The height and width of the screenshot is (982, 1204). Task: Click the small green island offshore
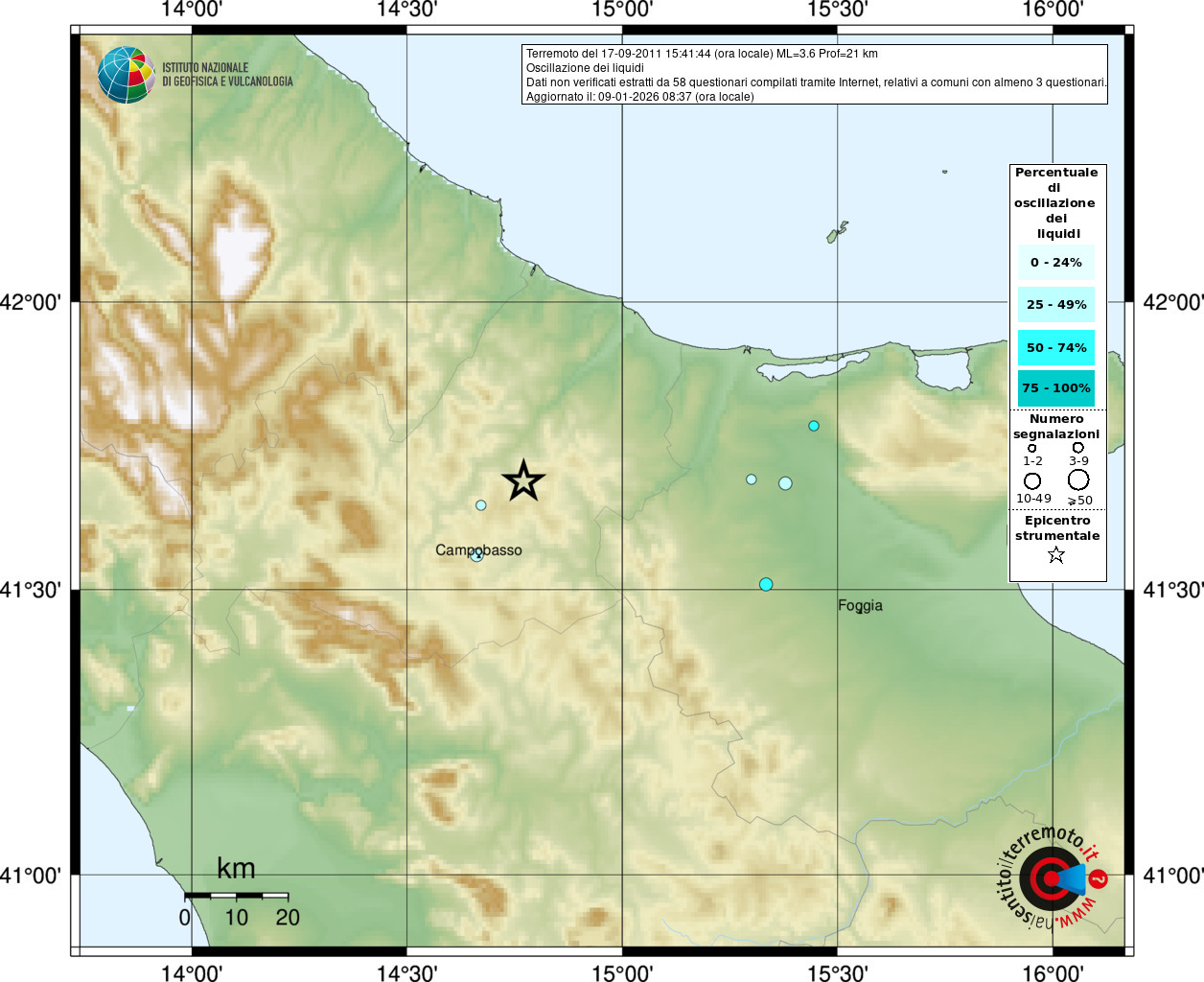pos(836,233)
